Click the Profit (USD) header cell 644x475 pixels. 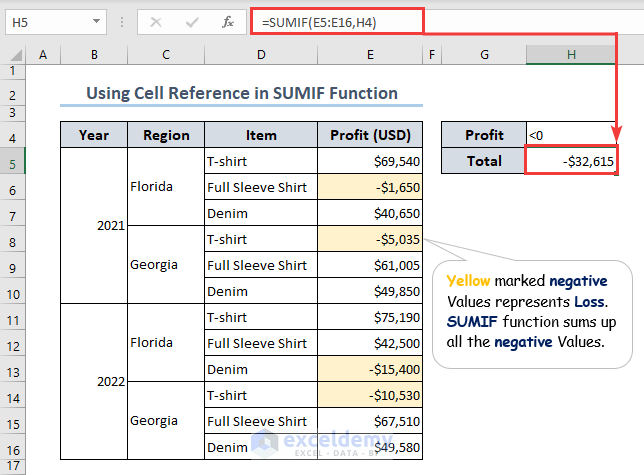pyautogui.click(x=370, y=135)
